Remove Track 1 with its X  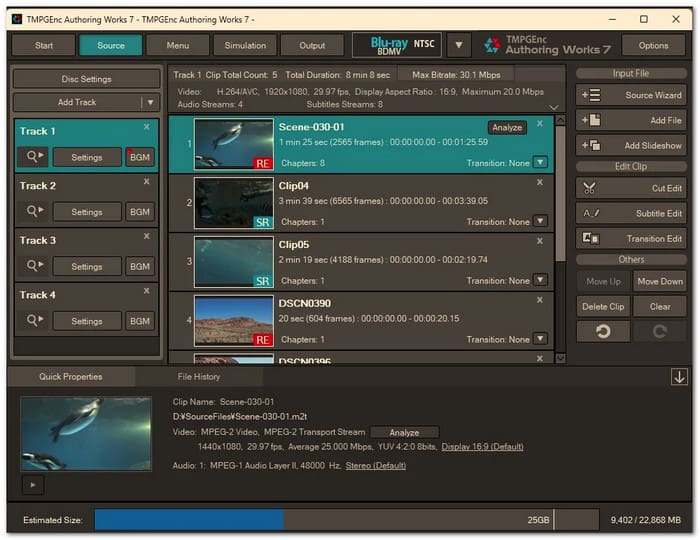click(x=146, y=127)
